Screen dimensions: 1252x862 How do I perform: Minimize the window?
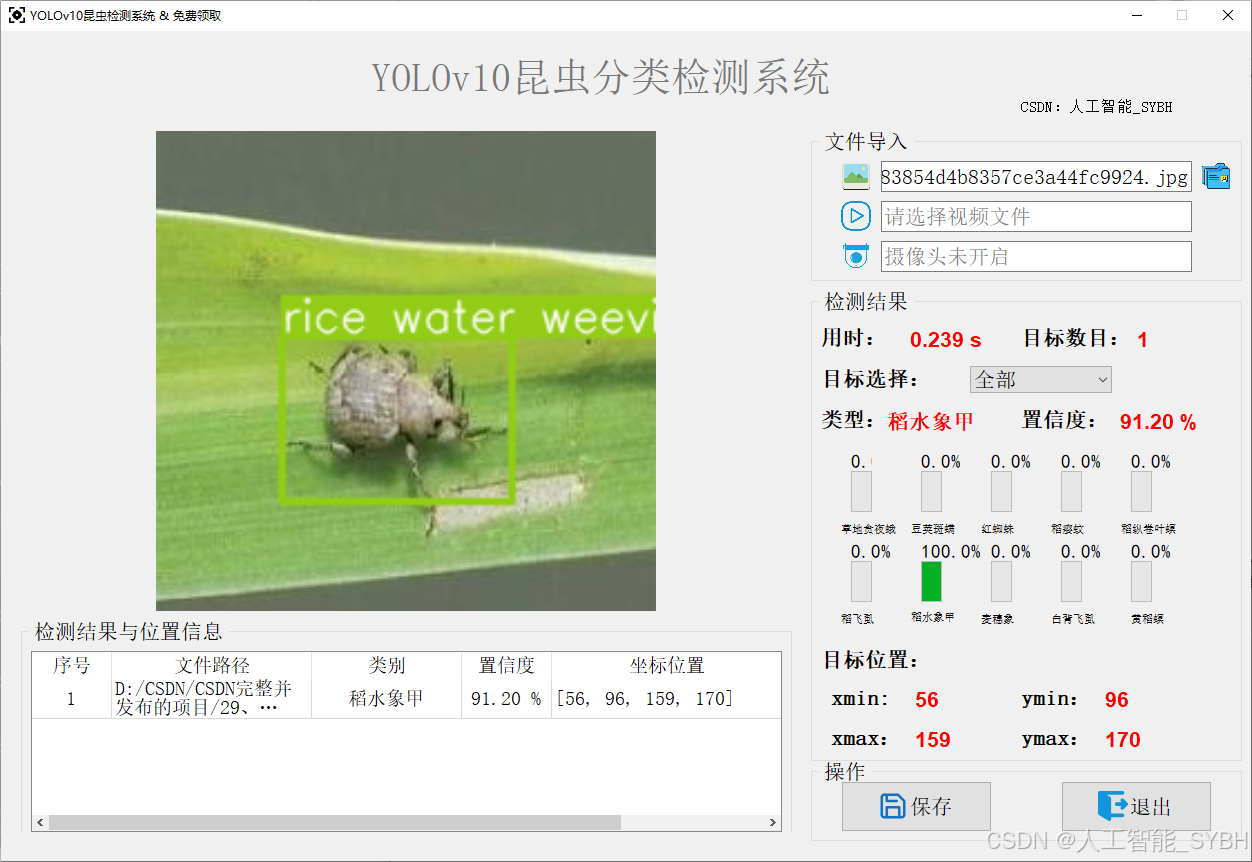(x=1137, y=15)
